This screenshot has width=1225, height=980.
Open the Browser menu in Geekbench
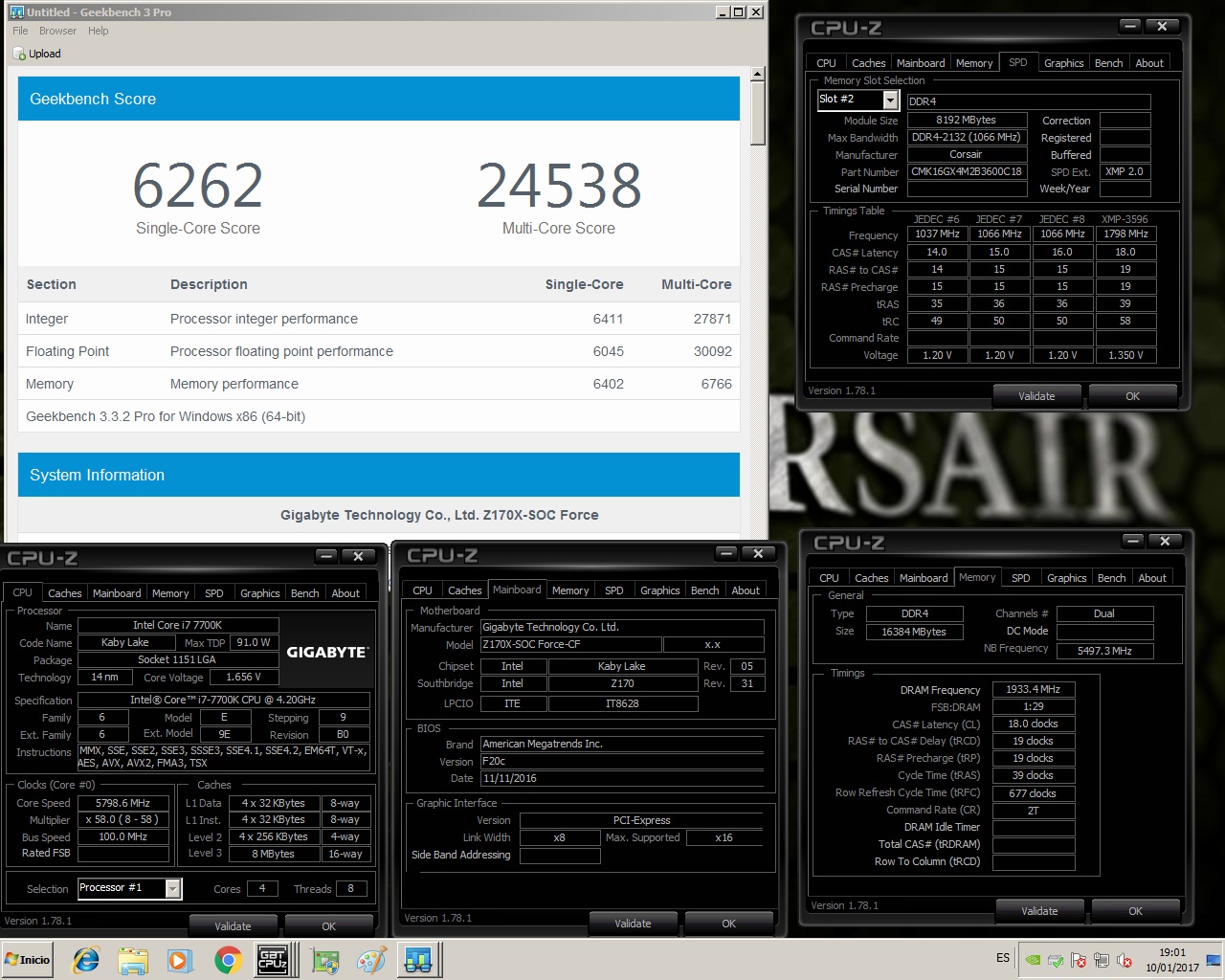(57, 31)
